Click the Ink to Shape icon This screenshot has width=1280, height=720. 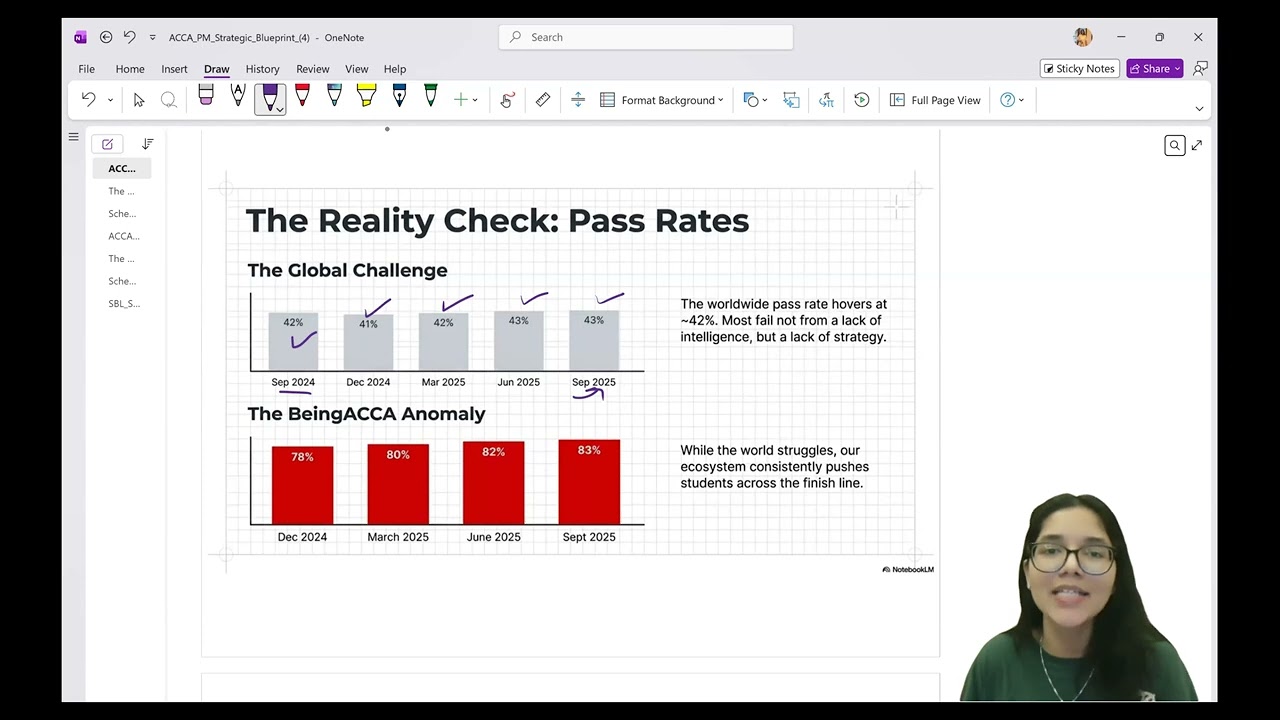pos(791,100)
